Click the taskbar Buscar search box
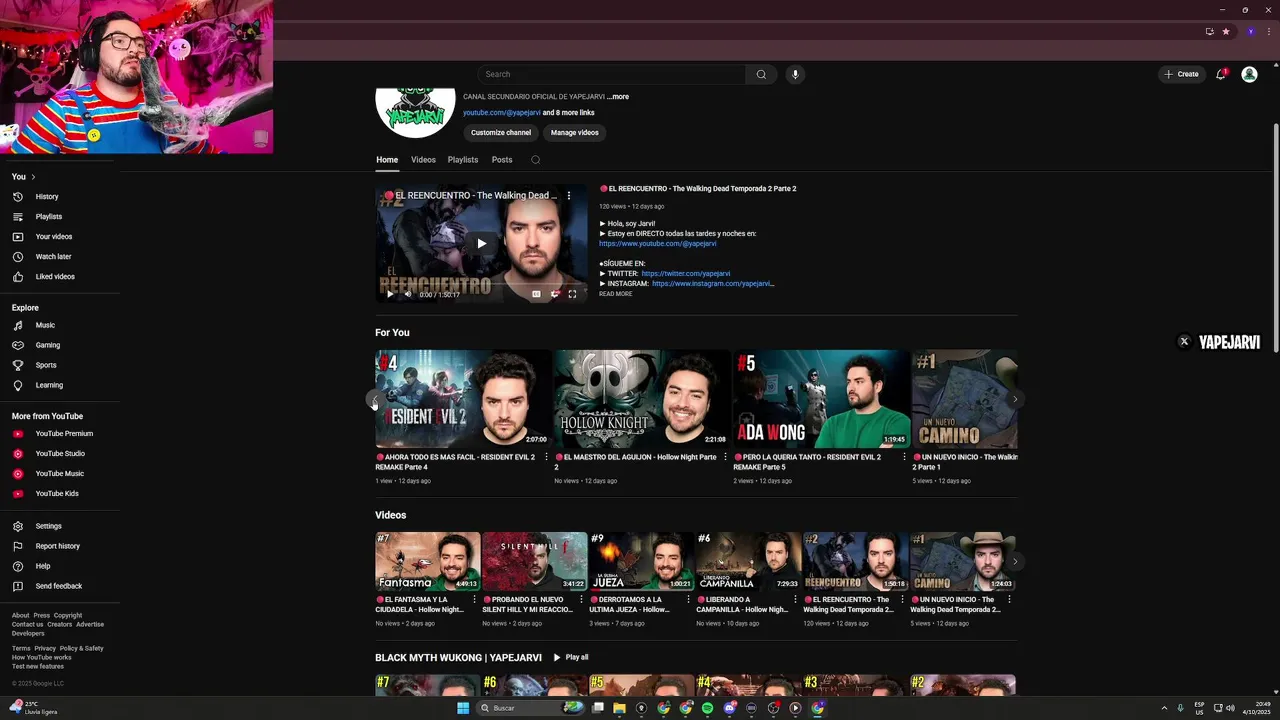This screenshot has height=720, width=1280. pos(531,708)
